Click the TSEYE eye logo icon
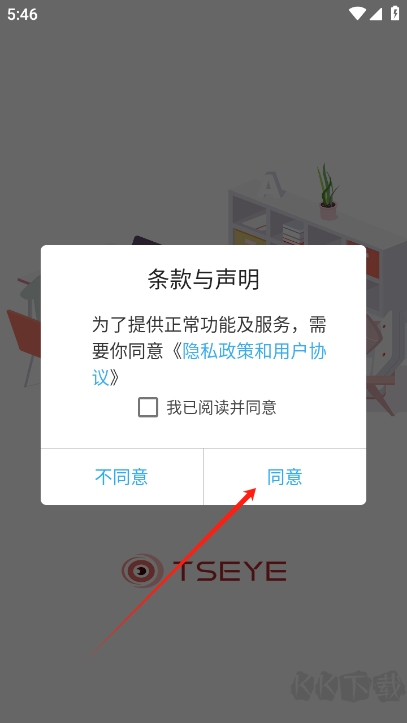The width and height of the screenshot is (407, 723). 142,571
